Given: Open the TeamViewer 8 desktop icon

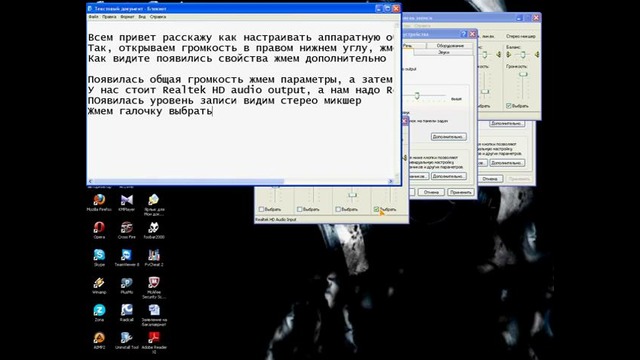Looking at the screenshot, I should (x=127, y=255).
